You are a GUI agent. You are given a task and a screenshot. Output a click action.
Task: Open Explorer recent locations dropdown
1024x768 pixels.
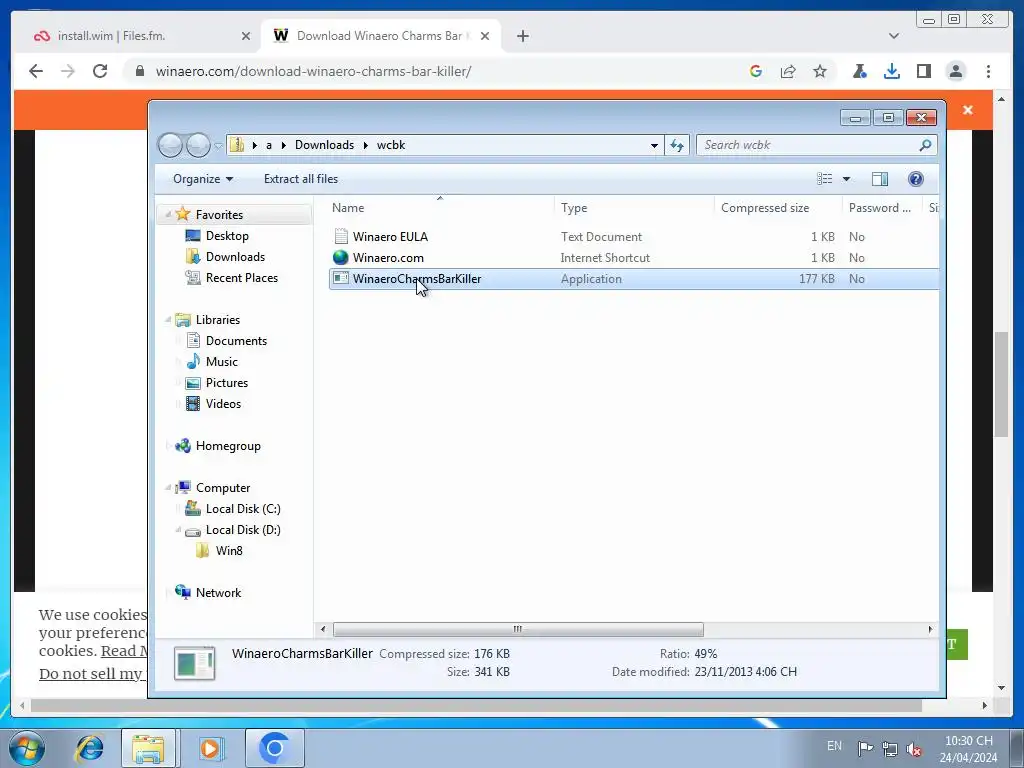[218, 146]
